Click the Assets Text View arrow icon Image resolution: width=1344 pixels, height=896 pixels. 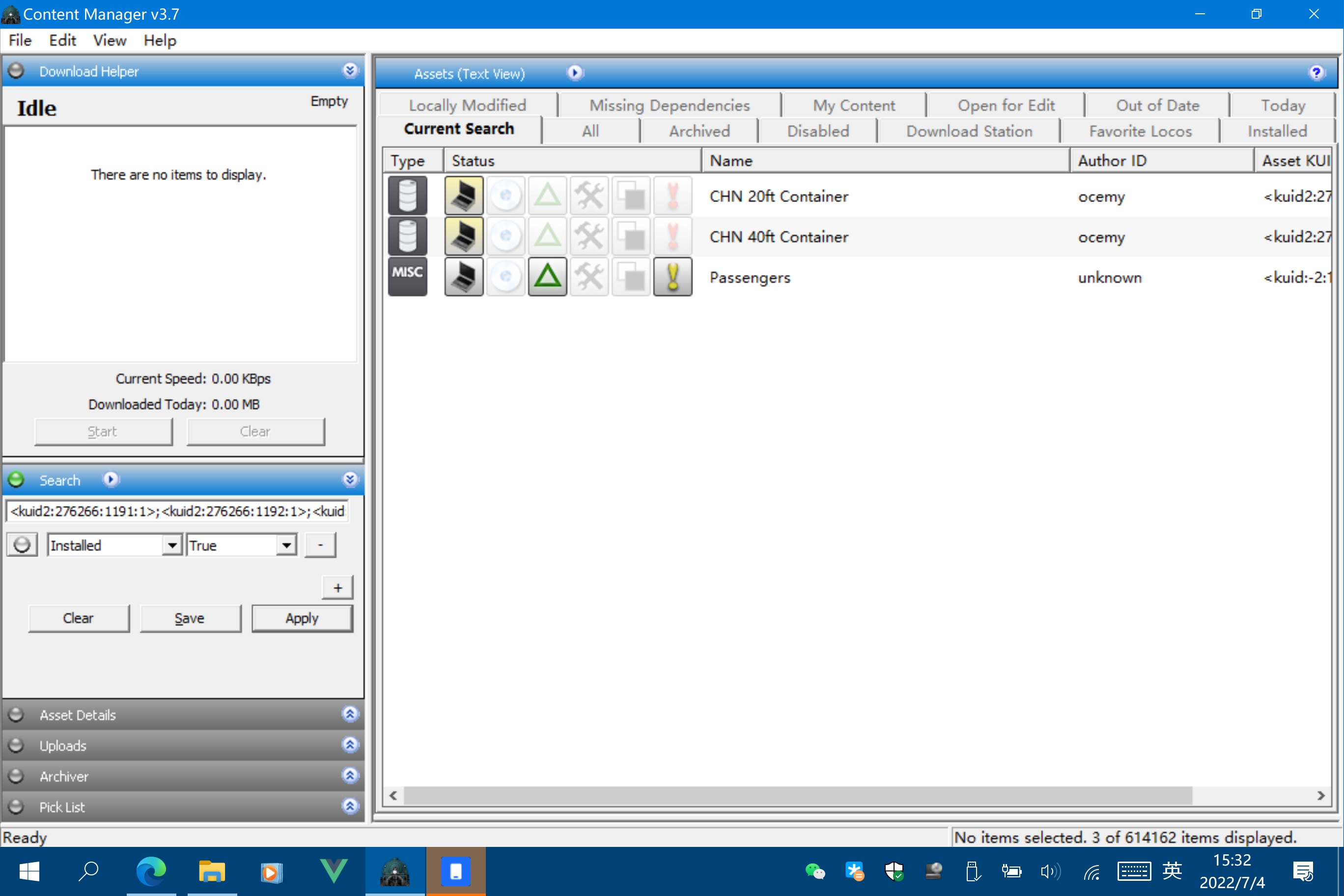click(575, 73)
